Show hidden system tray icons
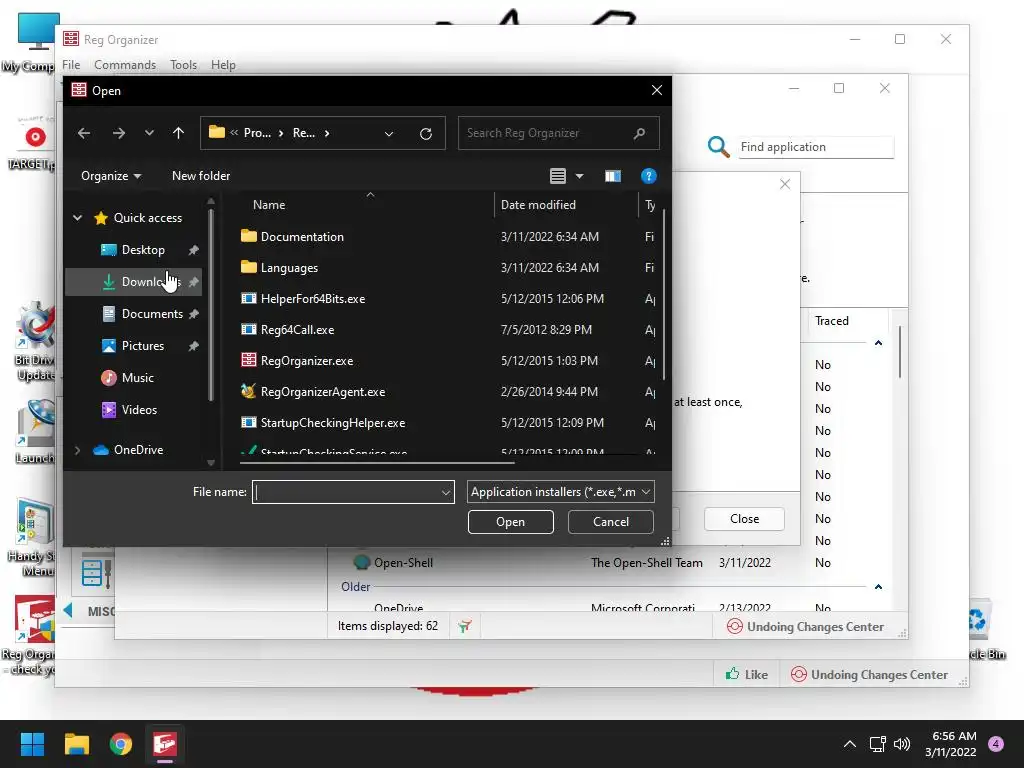Image resolution: width=1024 pixels, height=768 pixels. [849, 744]
